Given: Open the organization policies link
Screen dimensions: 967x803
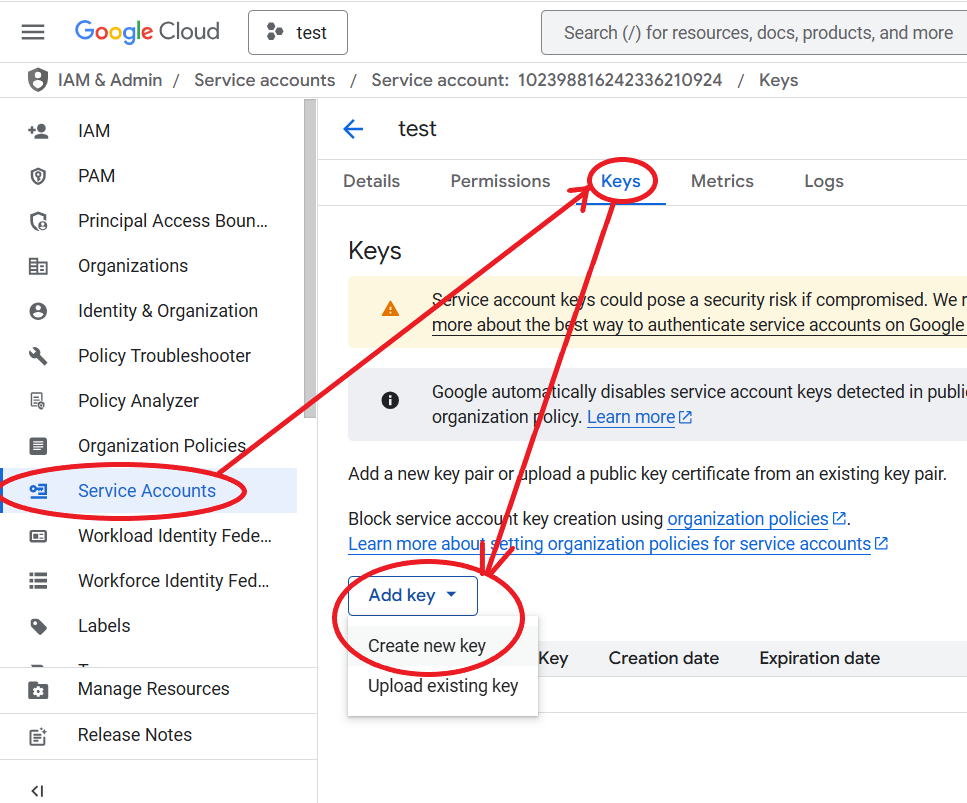Looking at the screenshot, I should coord(747,519).
